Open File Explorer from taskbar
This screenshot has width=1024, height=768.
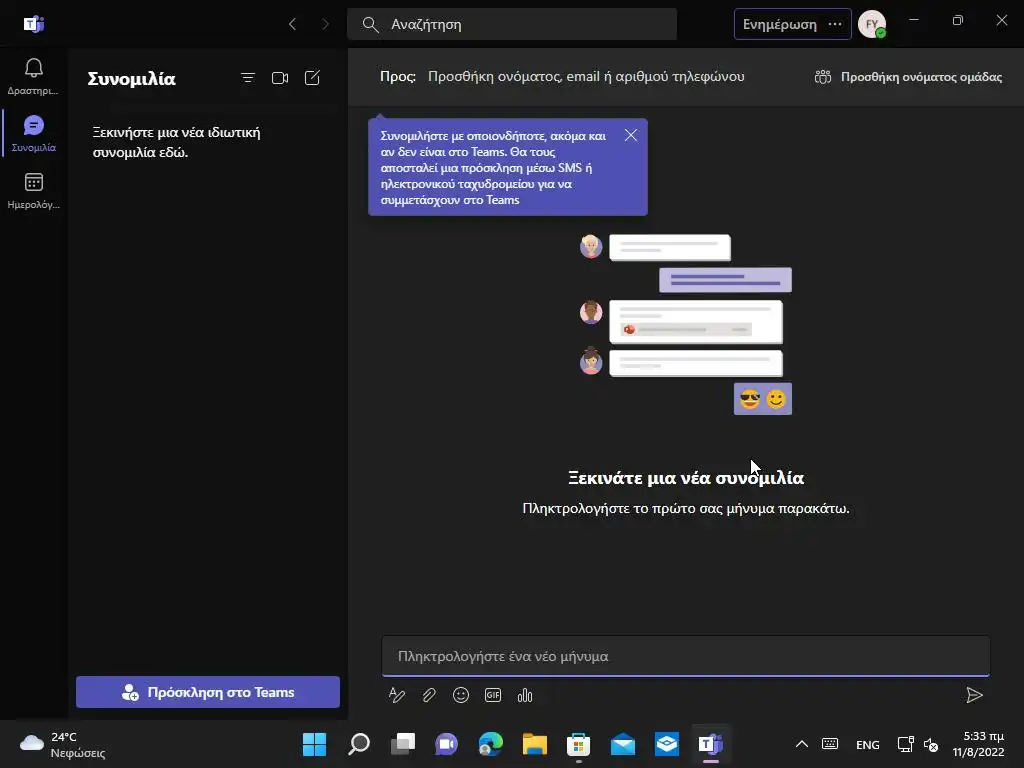click(534, 744)
